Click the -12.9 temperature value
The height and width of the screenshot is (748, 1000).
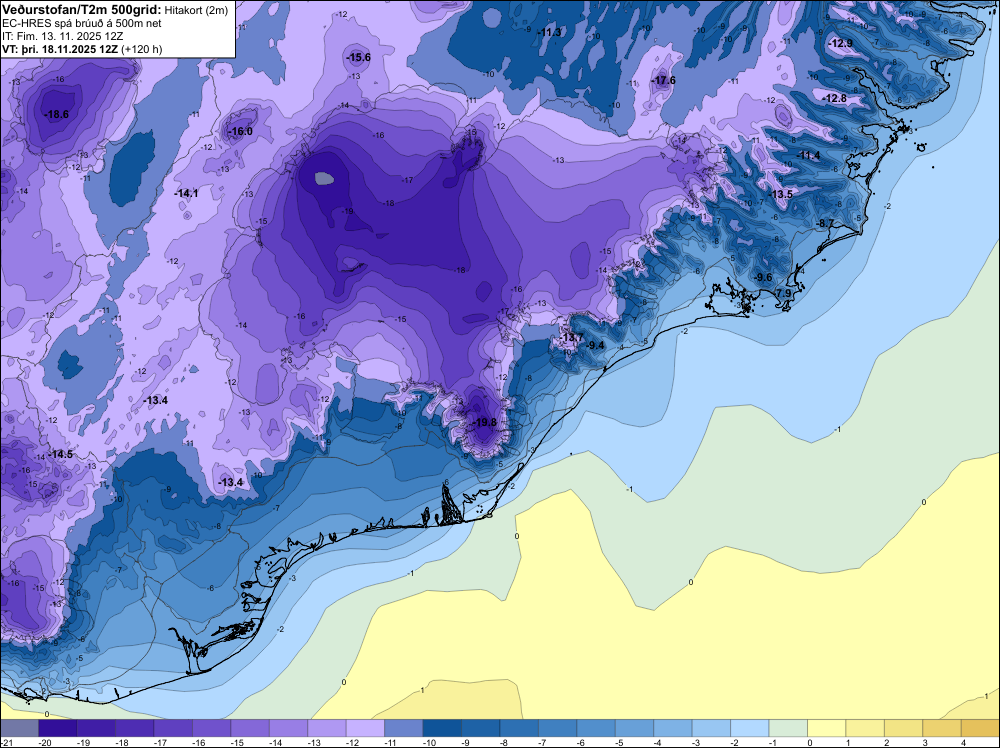[841, 43]
